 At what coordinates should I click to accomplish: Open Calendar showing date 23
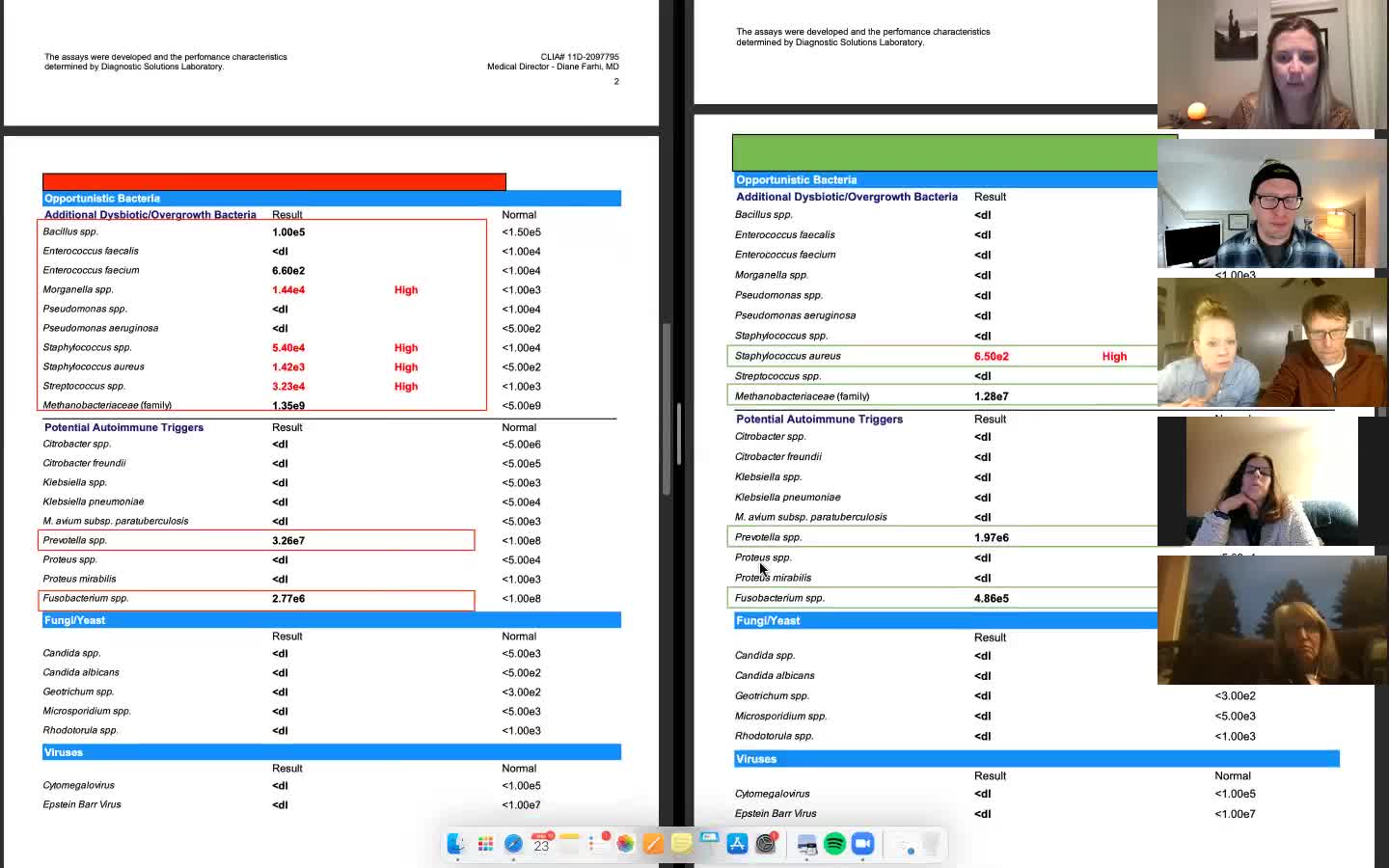541,844
